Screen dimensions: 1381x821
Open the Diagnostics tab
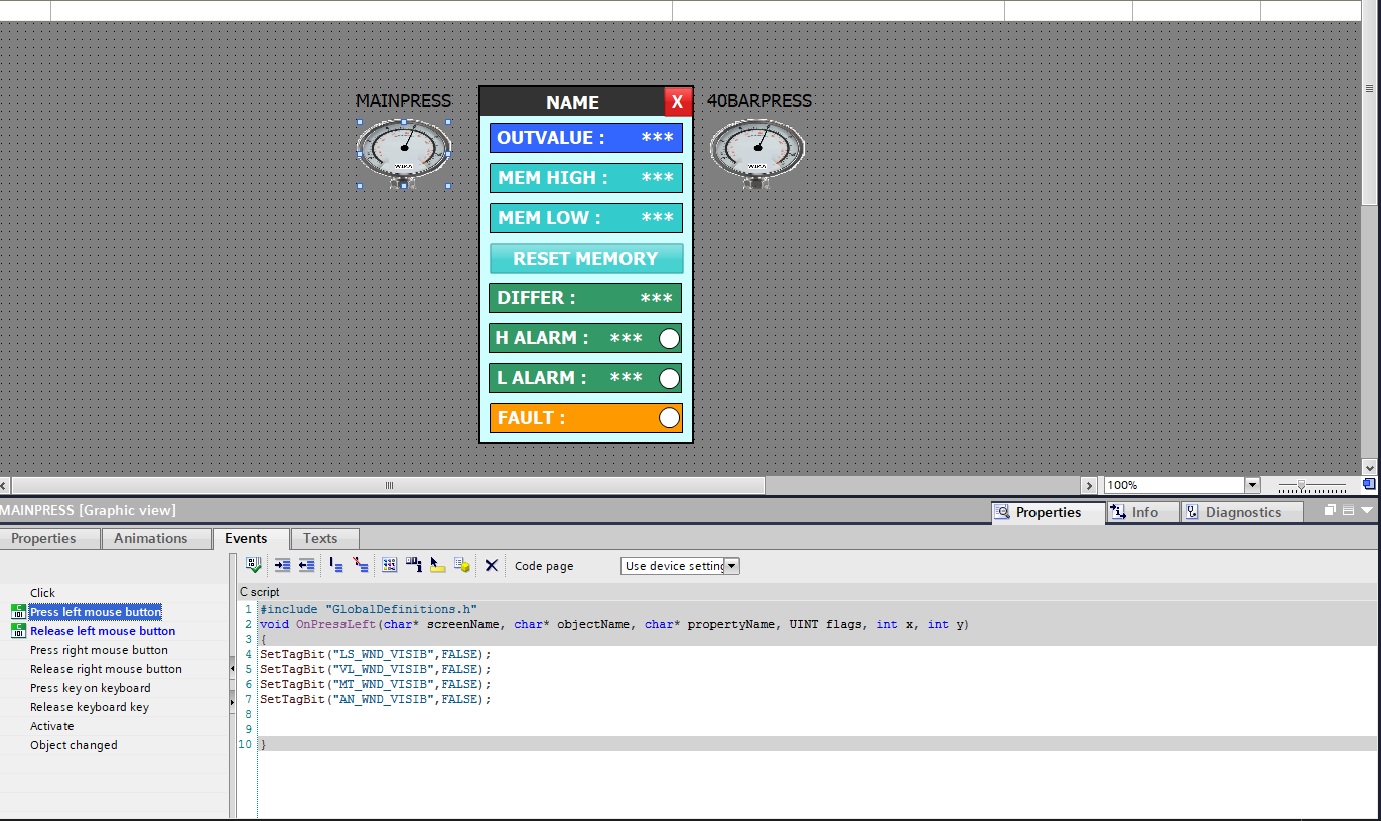[x=1242, y=512]
